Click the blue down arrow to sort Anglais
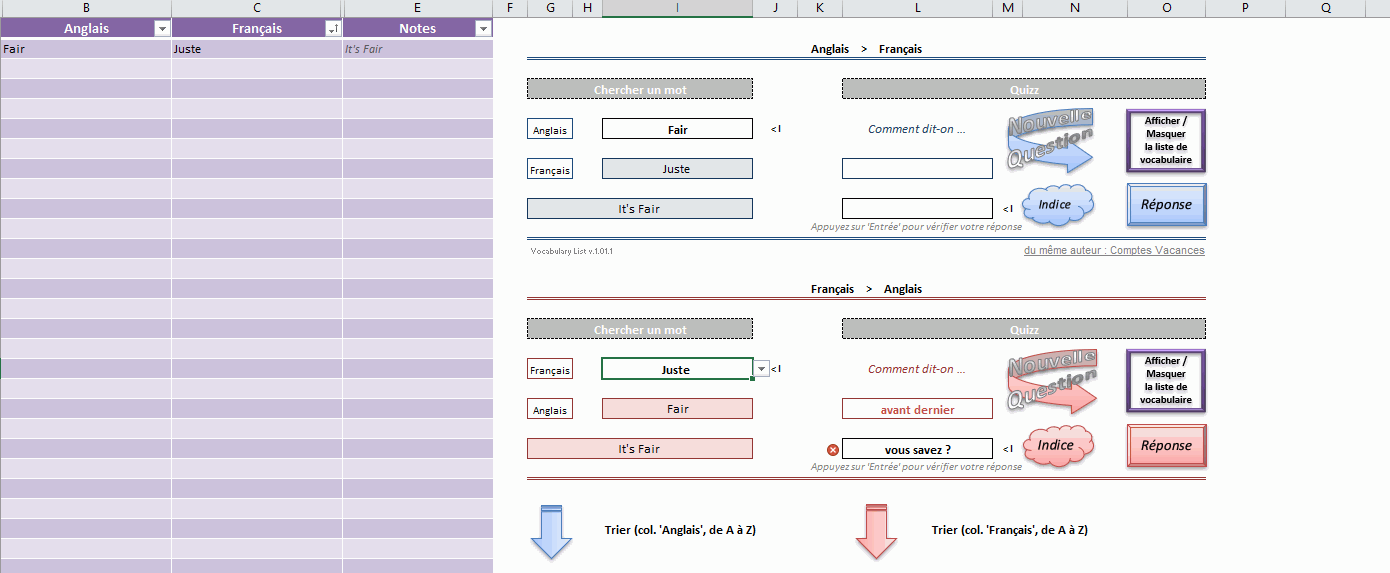The height and width of the screenshot is (573, 1390). [x=550, y=531]
